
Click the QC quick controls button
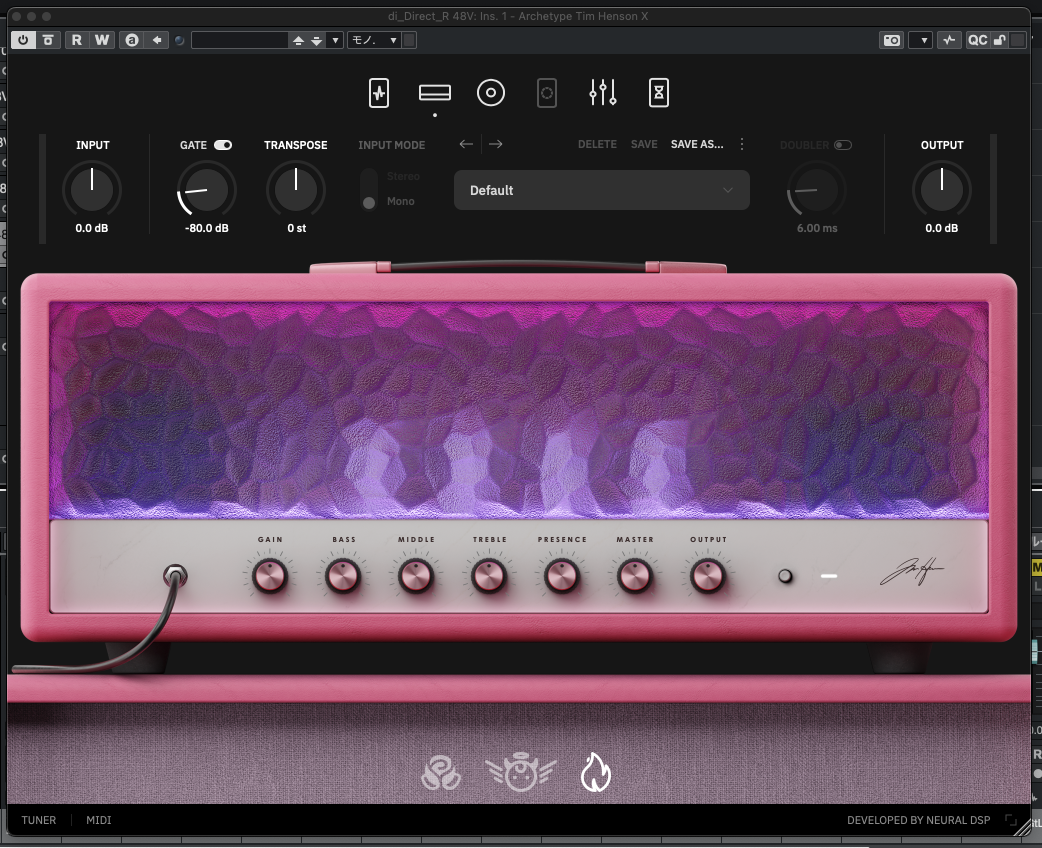tap(977, 40)
